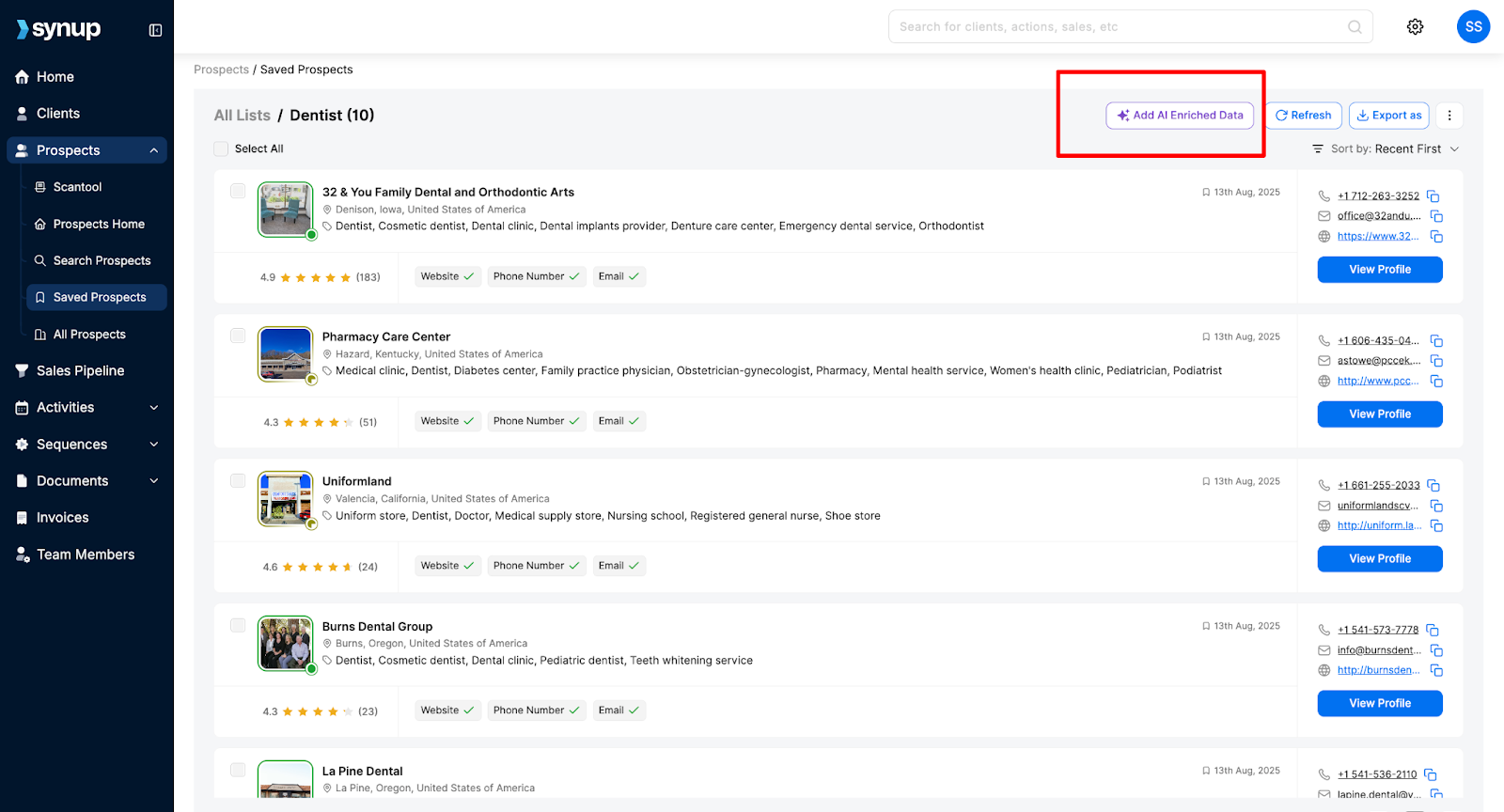The height and width of the screenshot is (812, 1504).
Task: Click Website tag on Uniformland row
Action: pyautogui.click(x=447, y=566)
